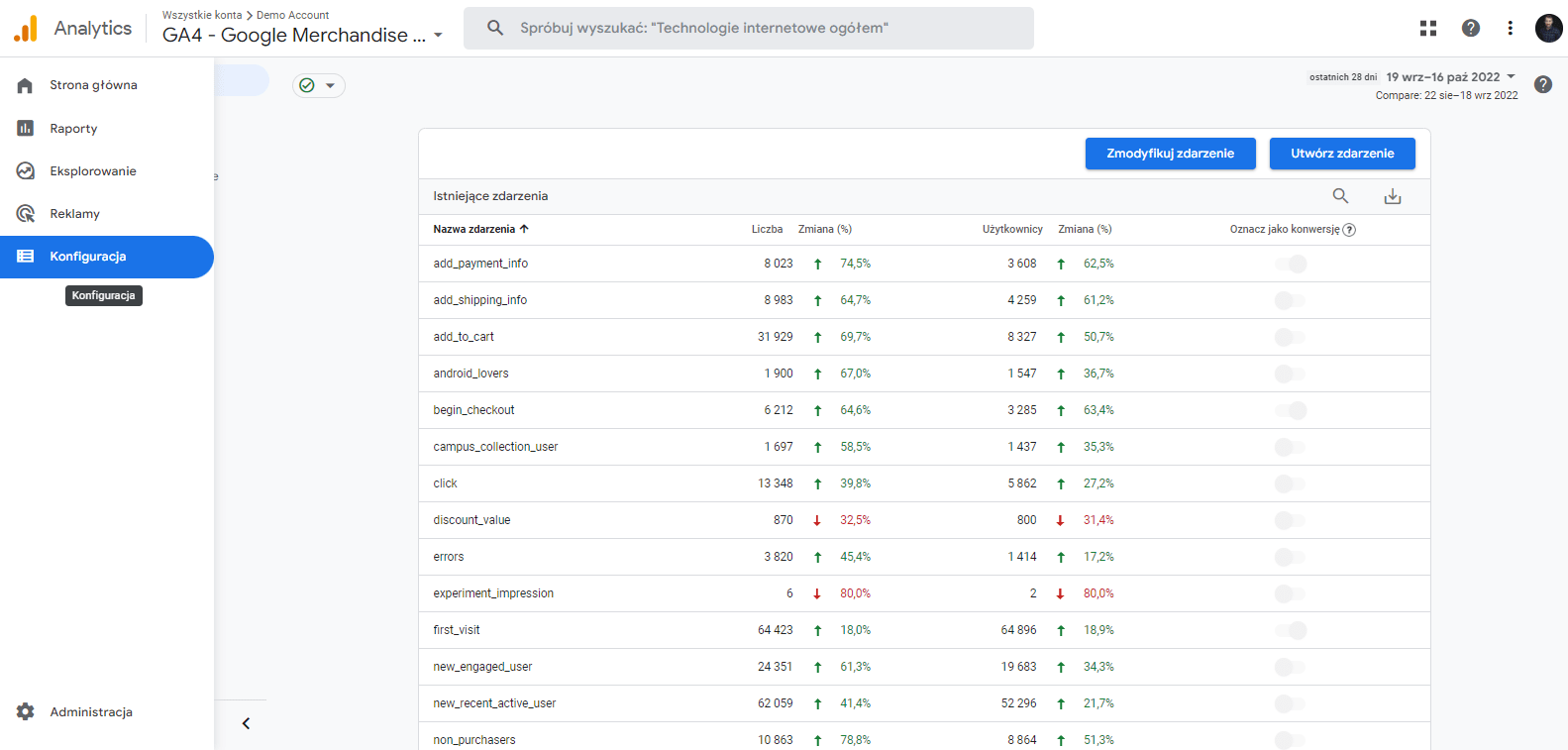Click the top search input field
Viewport: 1568px width, 750px height.
coord(749,29)
